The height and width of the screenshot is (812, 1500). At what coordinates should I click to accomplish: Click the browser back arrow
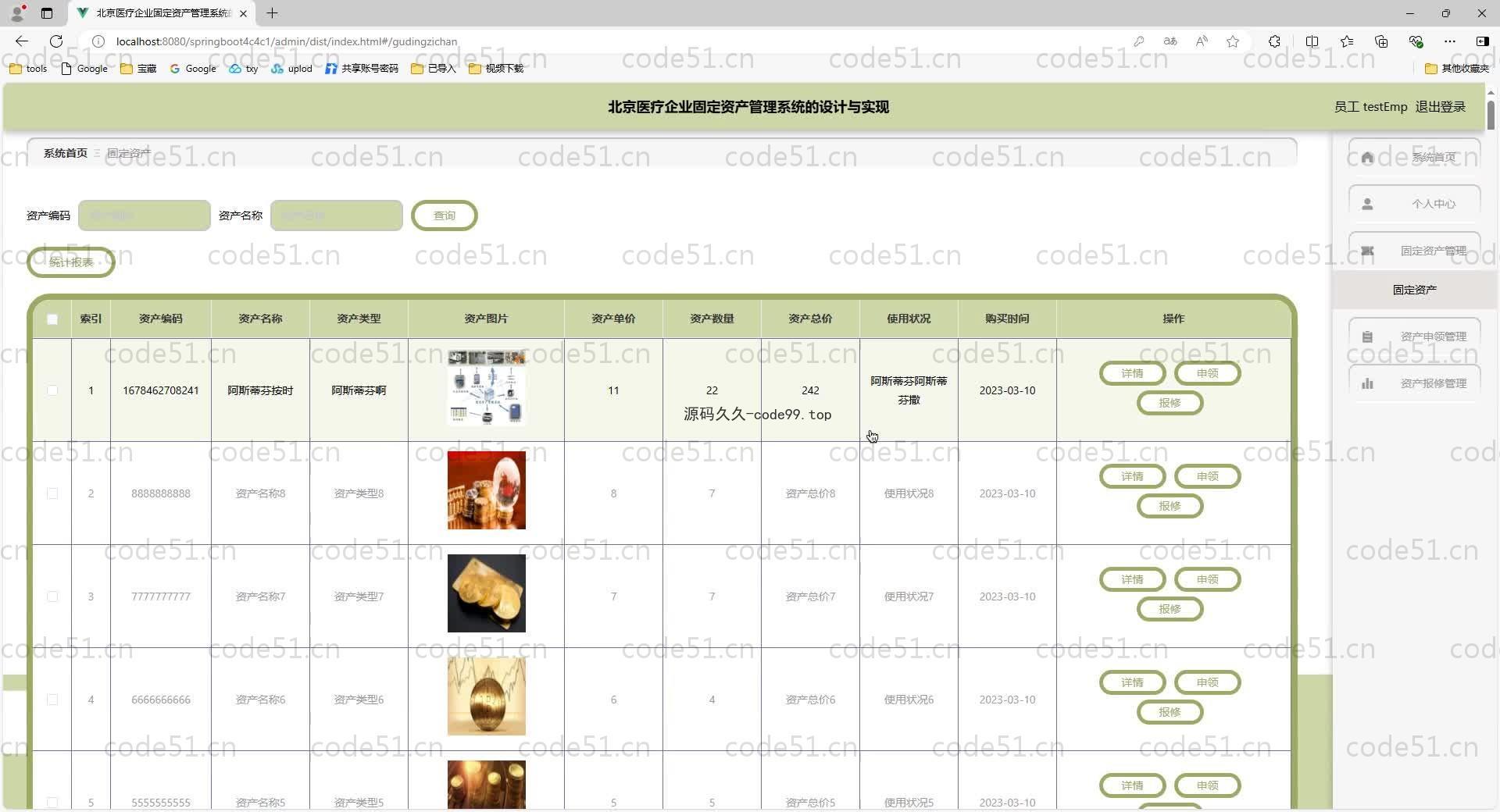tap(22, 41)
